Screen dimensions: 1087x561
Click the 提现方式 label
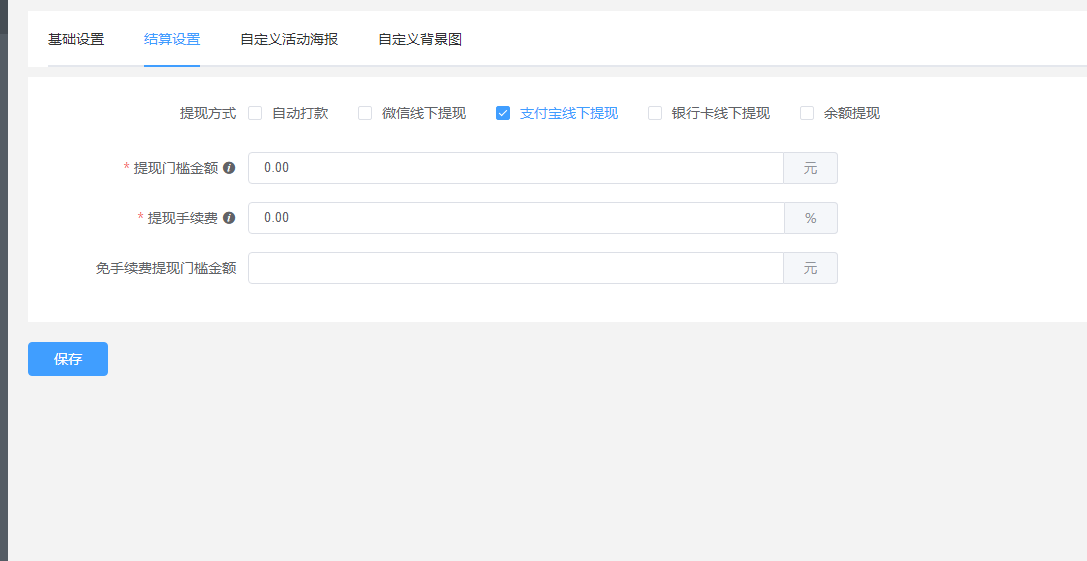[x=208, y=113]
